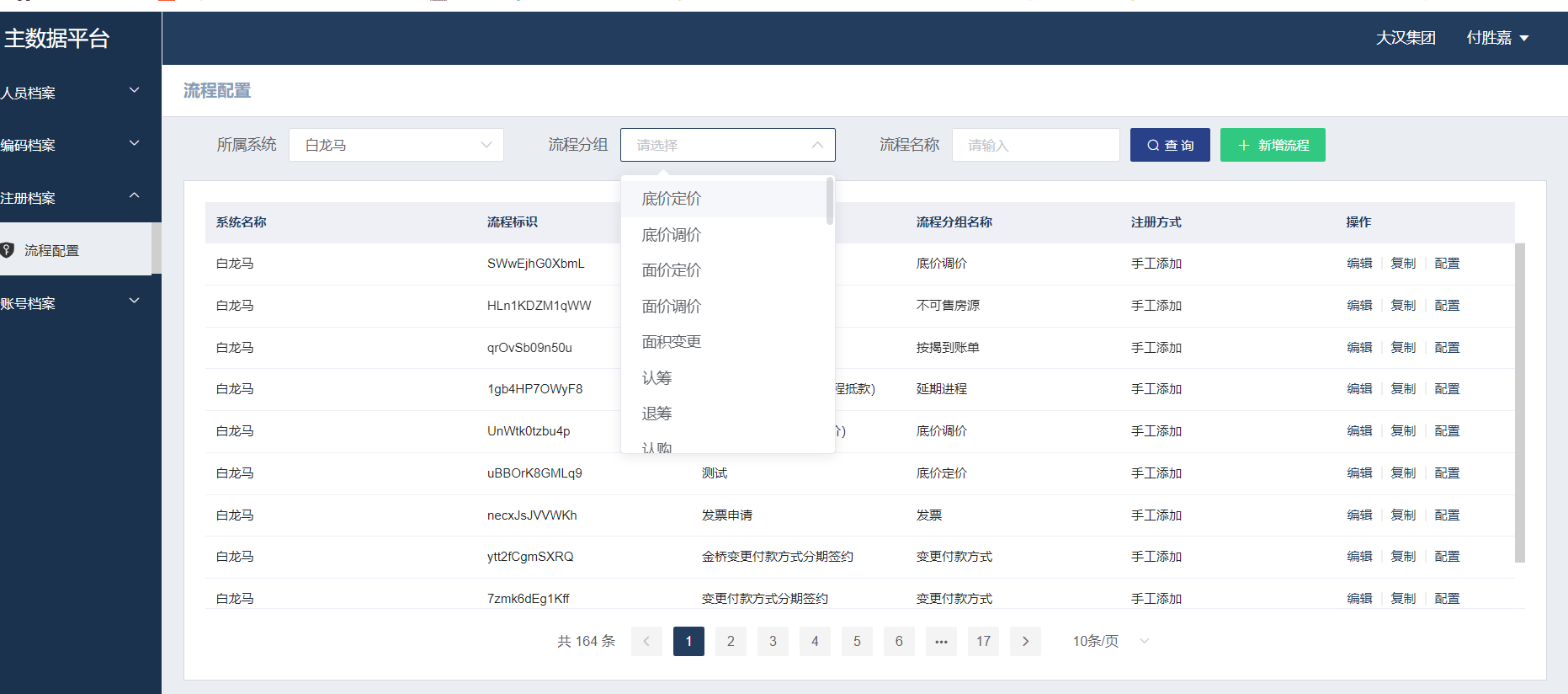Viewport: 1568px width, 694px height.
Task: Open the 10条/页 page size dropdown
Action: click(x=1111, y=641)
